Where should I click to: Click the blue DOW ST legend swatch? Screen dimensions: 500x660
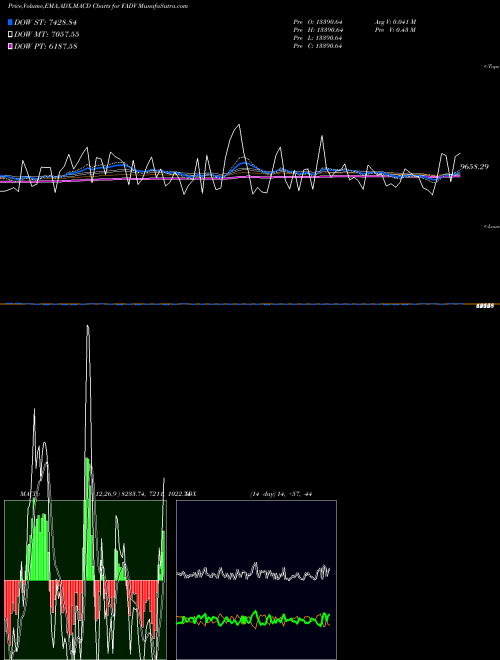point(10,22)
